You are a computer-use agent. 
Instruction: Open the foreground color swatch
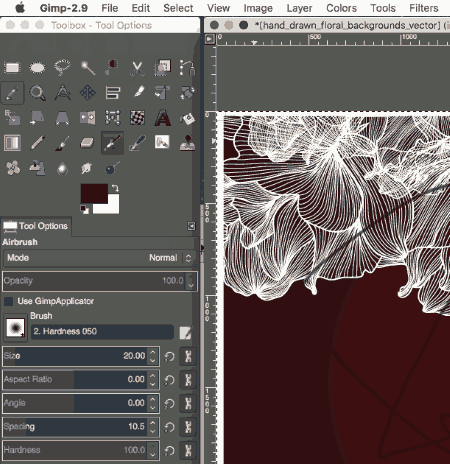click(94, 193)
